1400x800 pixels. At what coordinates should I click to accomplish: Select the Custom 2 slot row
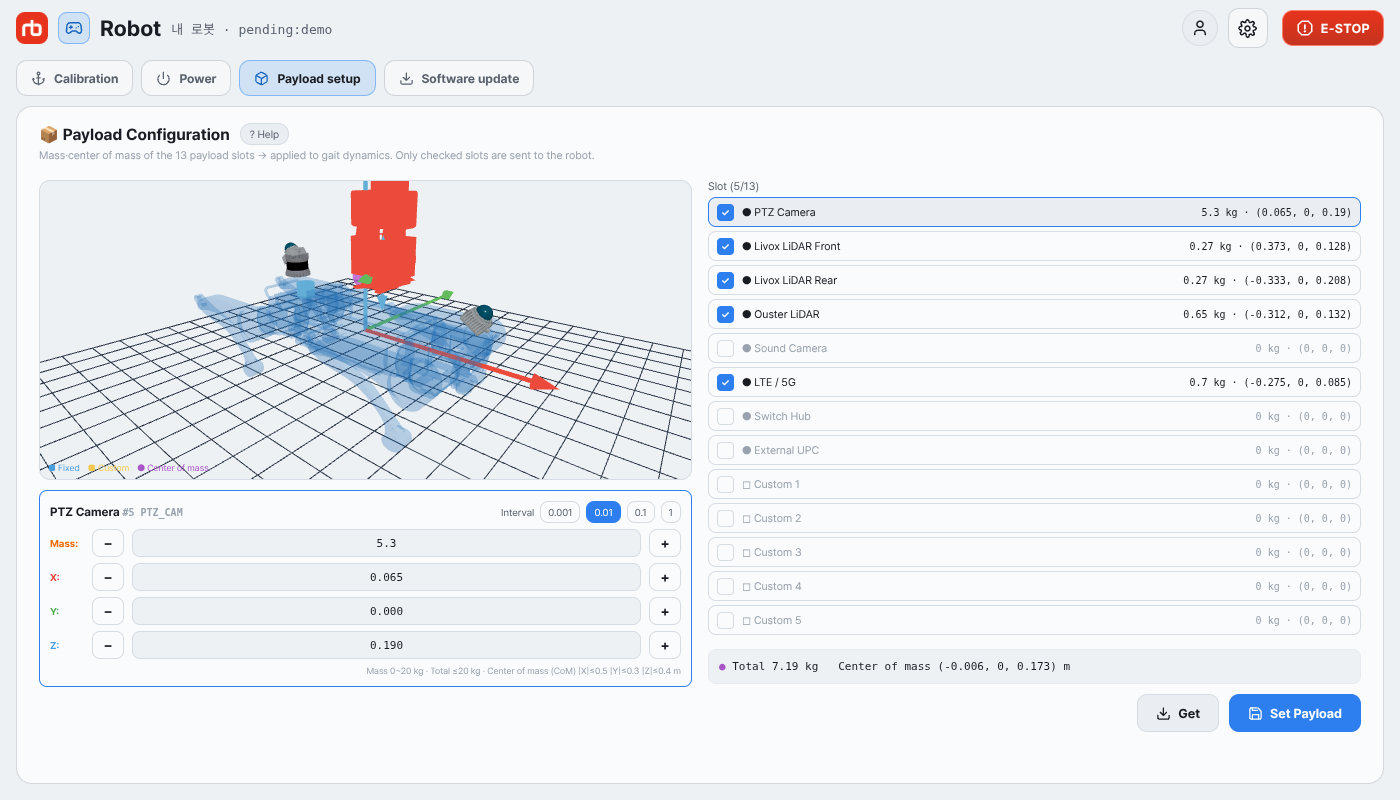tap(1034, 518)
